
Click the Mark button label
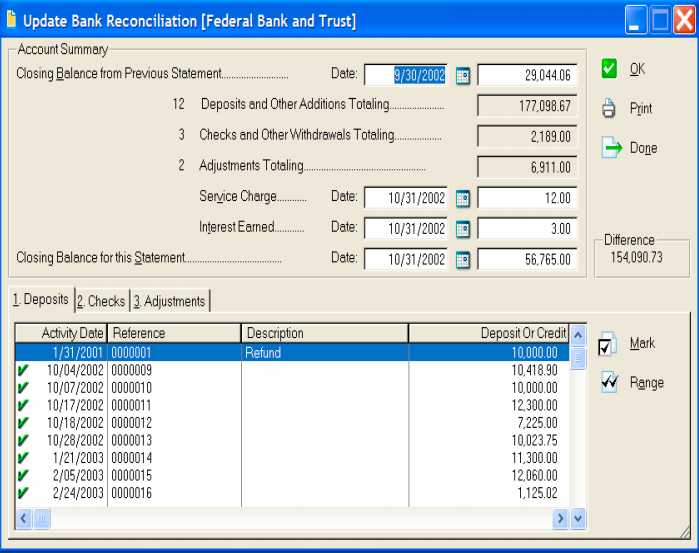642,343
